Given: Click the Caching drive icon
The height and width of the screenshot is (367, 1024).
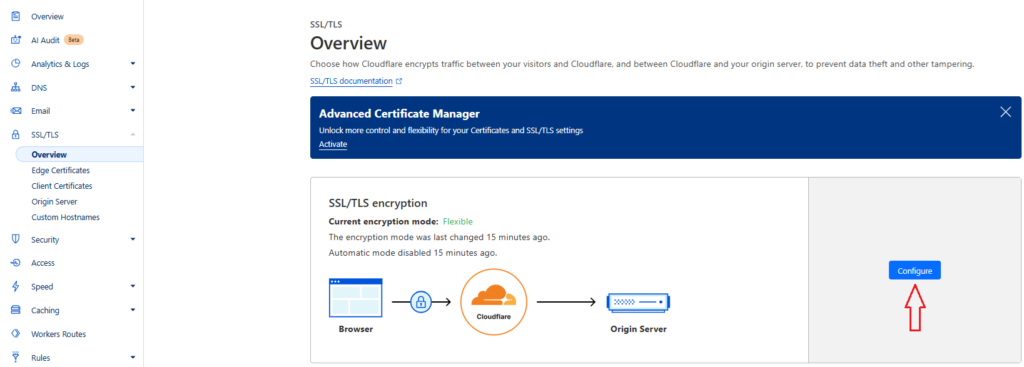Looking at the screenshot, I should [16, 310].
